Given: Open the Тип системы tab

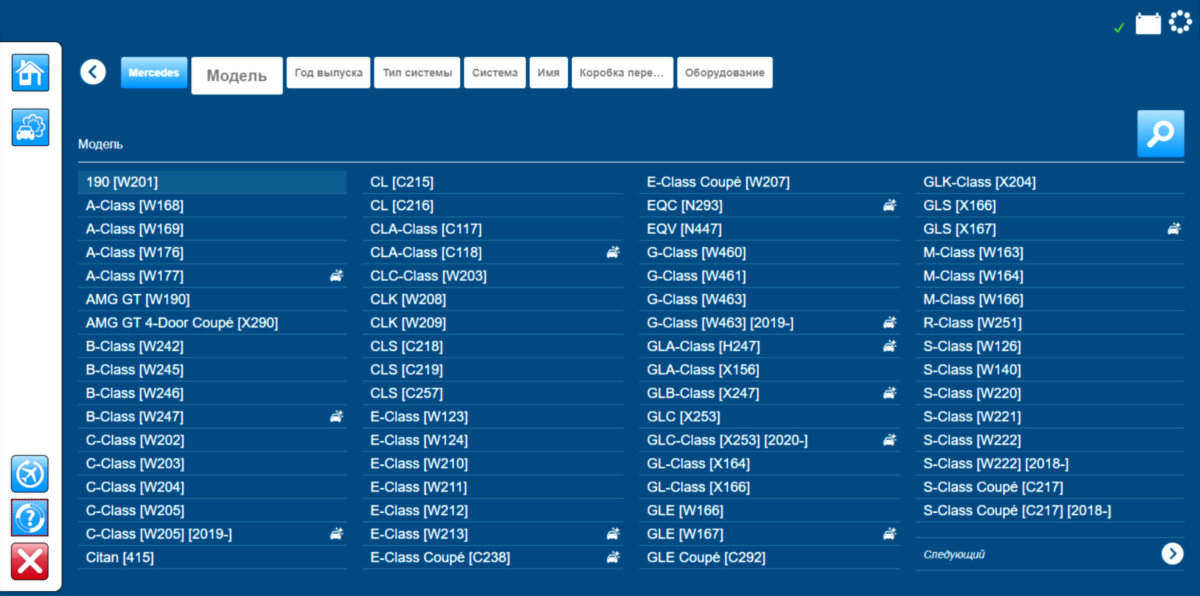Looking at the screenshot, I should (x=417, y=73).
